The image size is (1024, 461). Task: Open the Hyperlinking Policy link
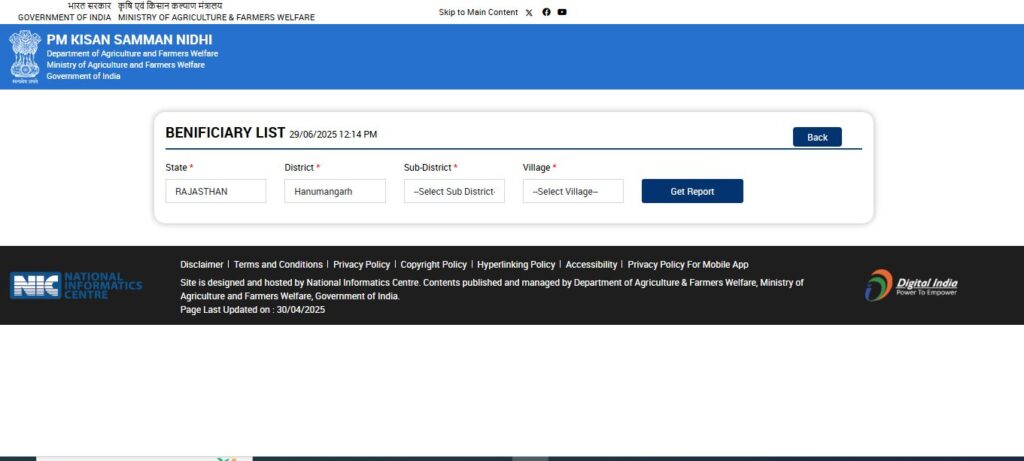(516, 265)
